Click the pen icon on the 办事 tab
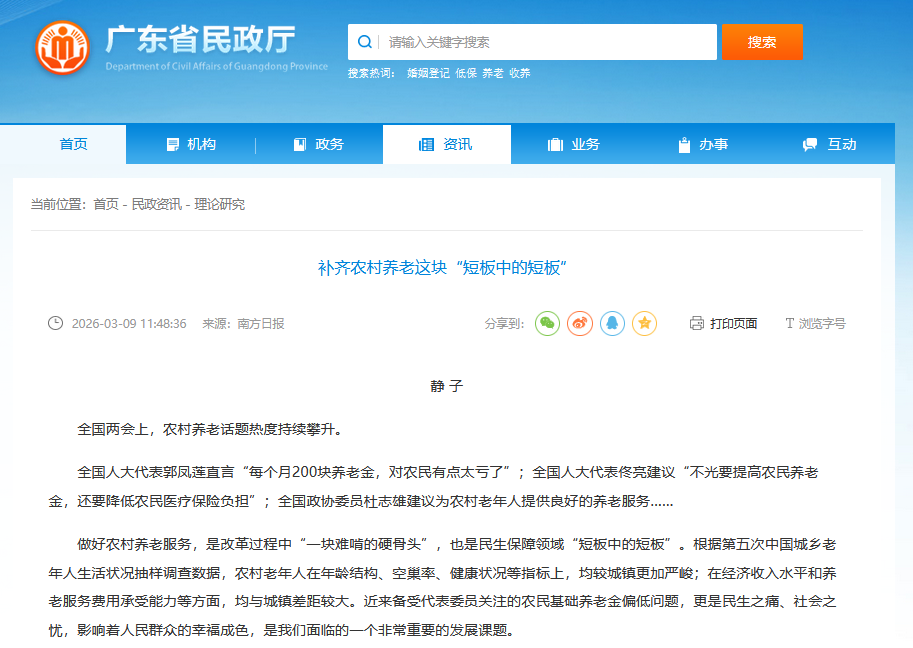Viewport: 913px width, 648px height. pos(682,143)
